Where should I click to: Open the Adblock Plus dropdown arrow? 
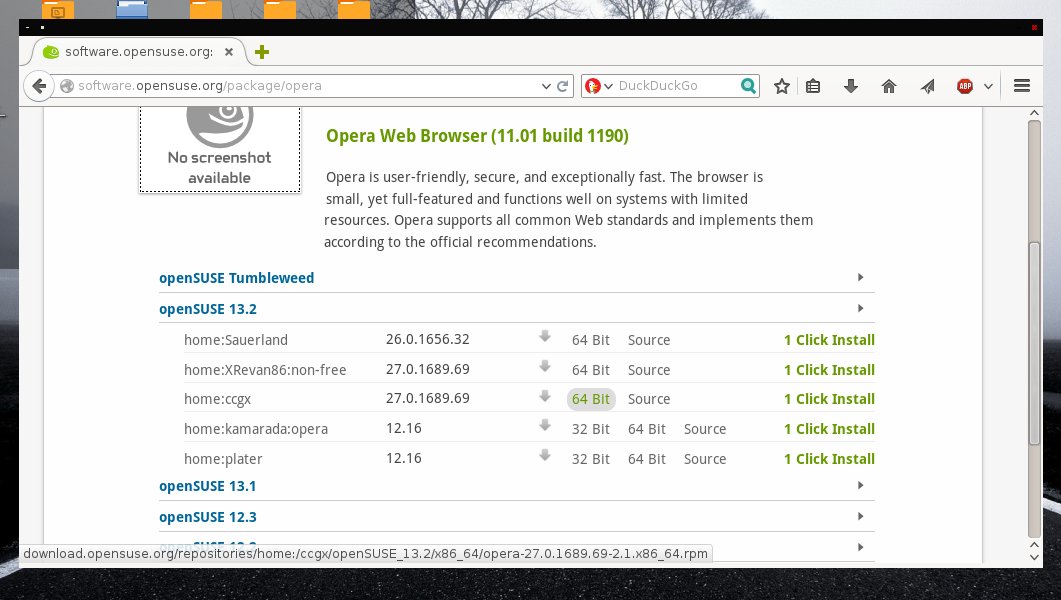coord(988,86)
